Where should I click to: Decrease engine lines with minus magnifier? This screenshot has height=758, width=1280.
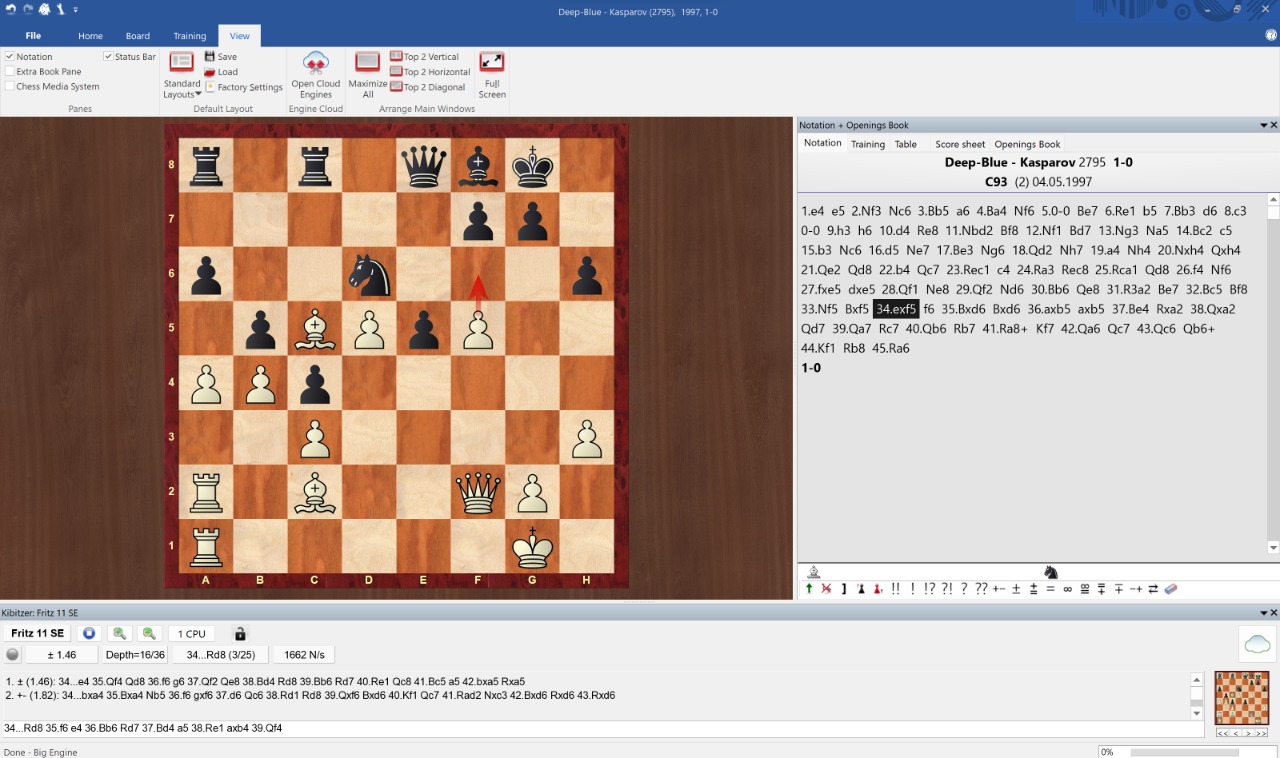click(149, 633)
